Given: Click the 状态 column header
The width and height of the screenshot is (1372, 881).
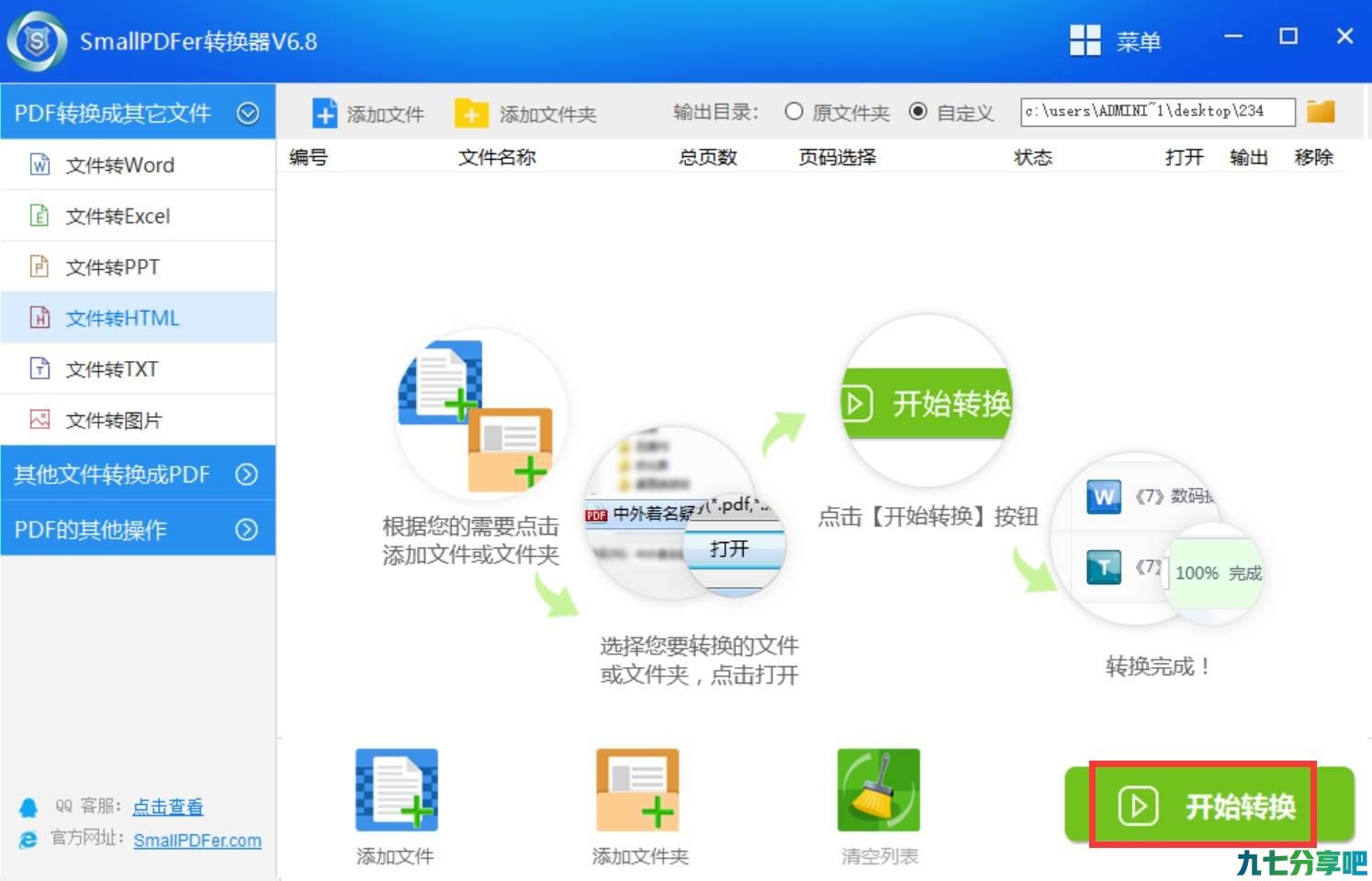Looking at the screenshot, I should [x=1033, y=157].
